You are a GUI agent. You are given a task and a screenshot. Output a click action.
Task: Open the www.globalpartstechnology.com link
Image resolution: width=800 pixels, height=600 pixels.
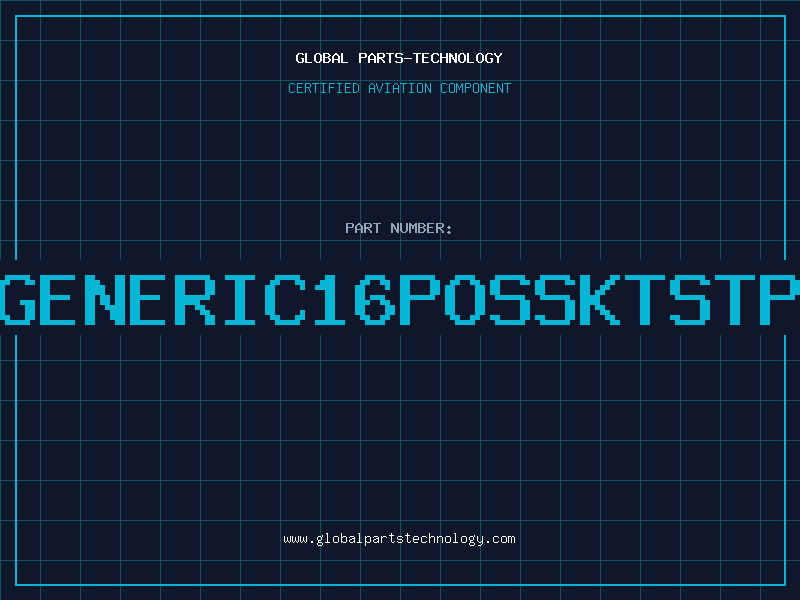coord(399,539)
